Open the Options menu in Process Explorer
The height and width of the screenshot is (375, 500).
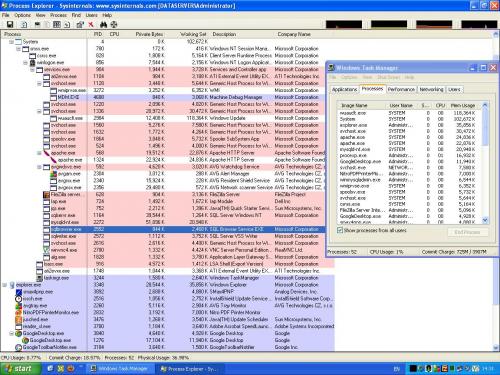pyautogui.click(x=22, y=15)
